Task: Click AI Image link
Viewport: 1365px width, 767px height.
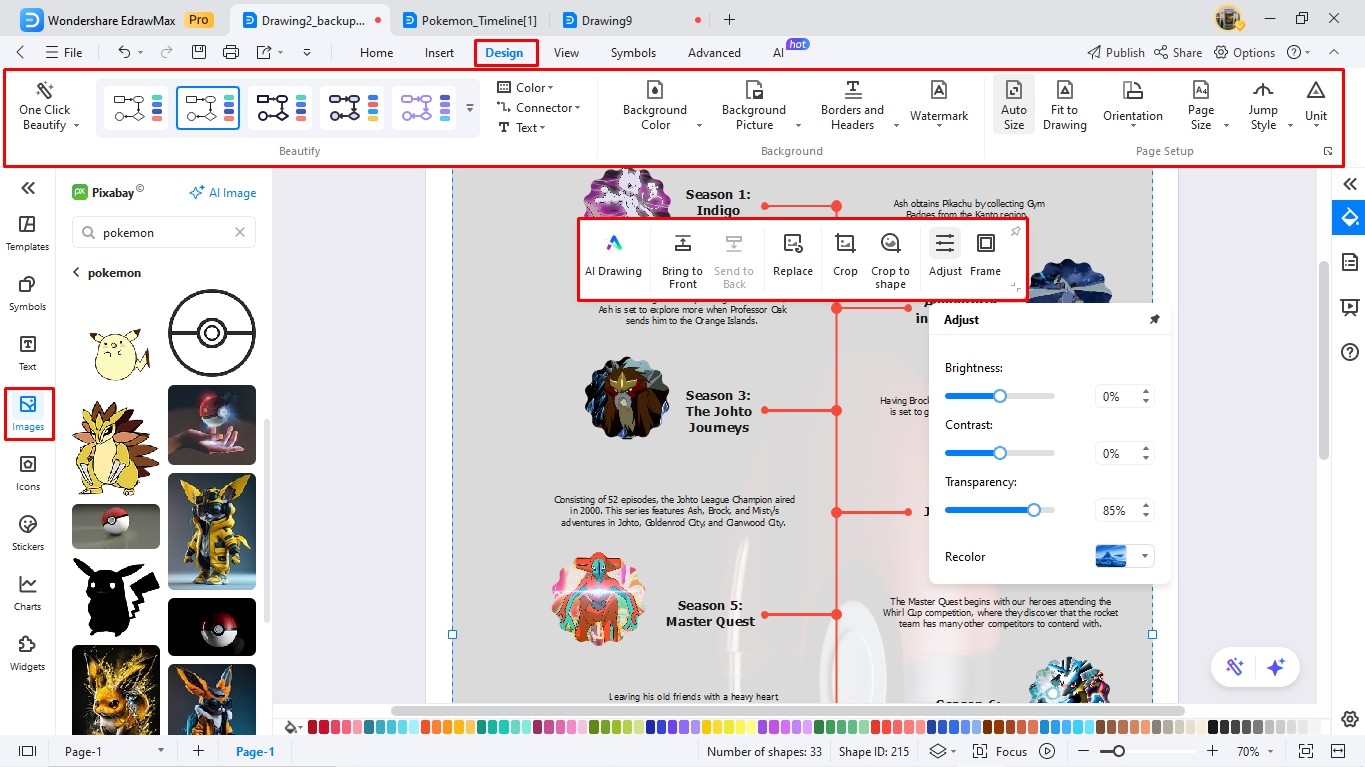Action: click(x=223, y=193)
